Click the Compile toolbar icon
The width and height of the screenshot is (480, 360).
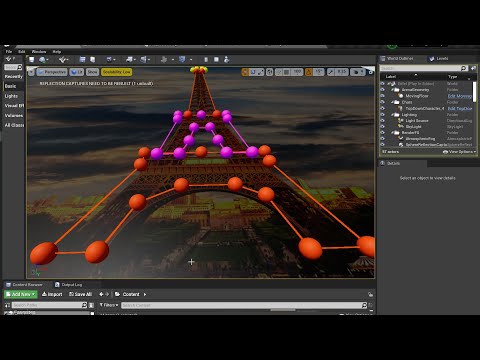pos(182,59)
